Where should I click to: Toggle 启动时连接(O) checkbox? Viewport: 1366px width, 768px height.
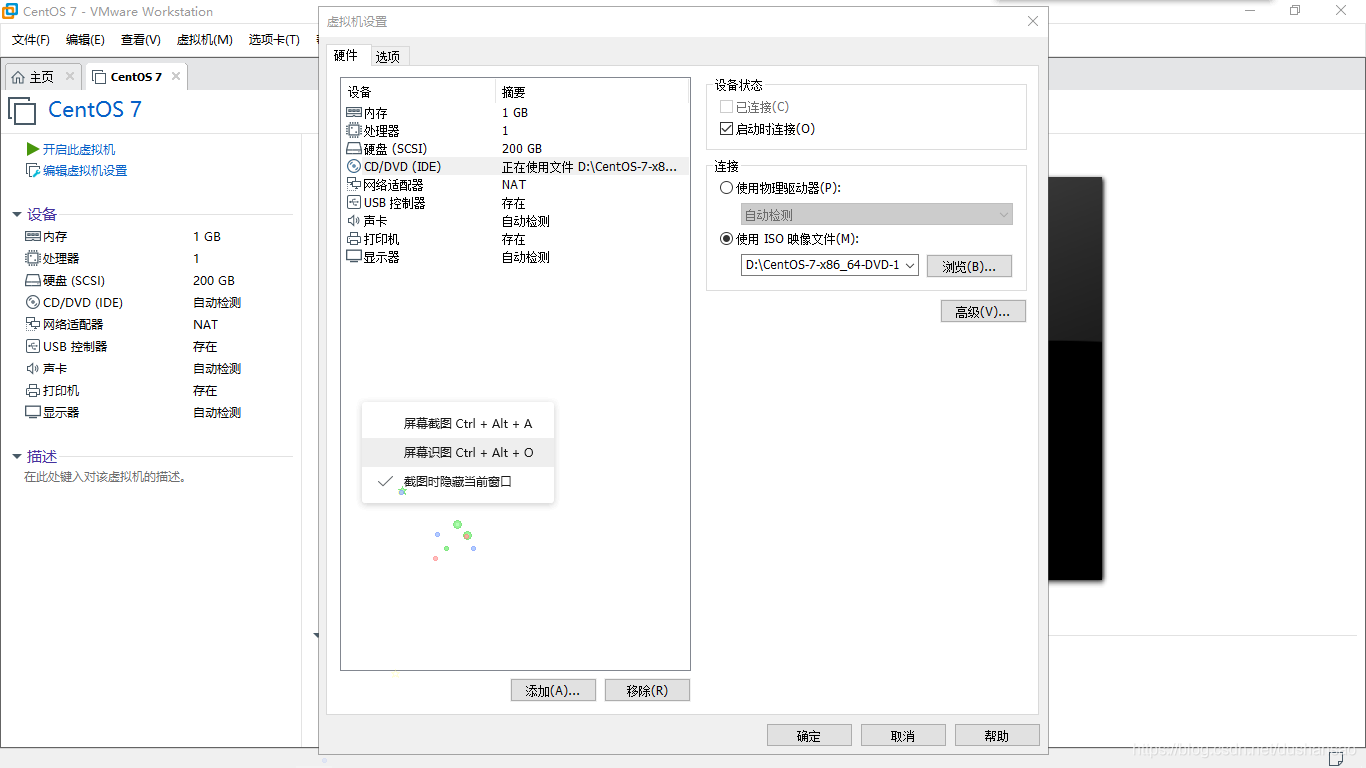tap(726, 129)
